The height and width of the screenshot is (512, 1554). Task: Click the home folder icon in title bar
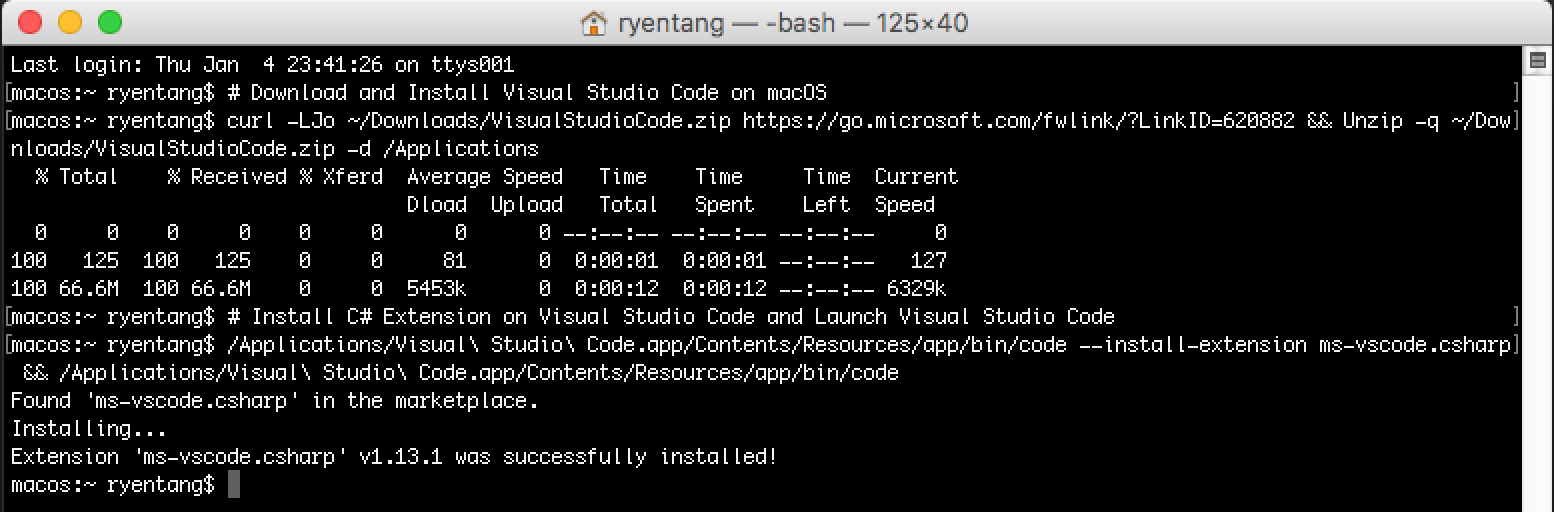594,23
